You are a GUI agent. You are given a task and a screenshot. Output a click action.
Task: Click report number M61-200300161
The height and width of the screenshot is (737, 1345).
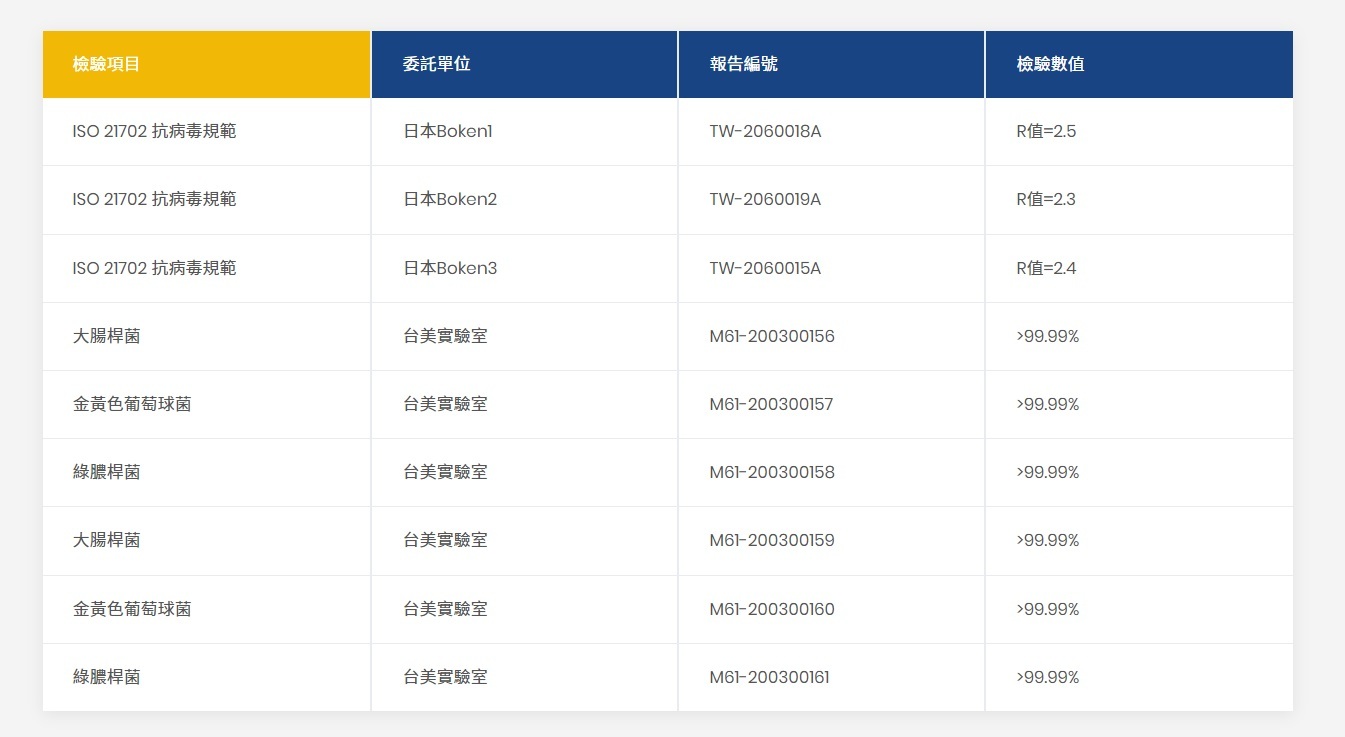[769, 677]
